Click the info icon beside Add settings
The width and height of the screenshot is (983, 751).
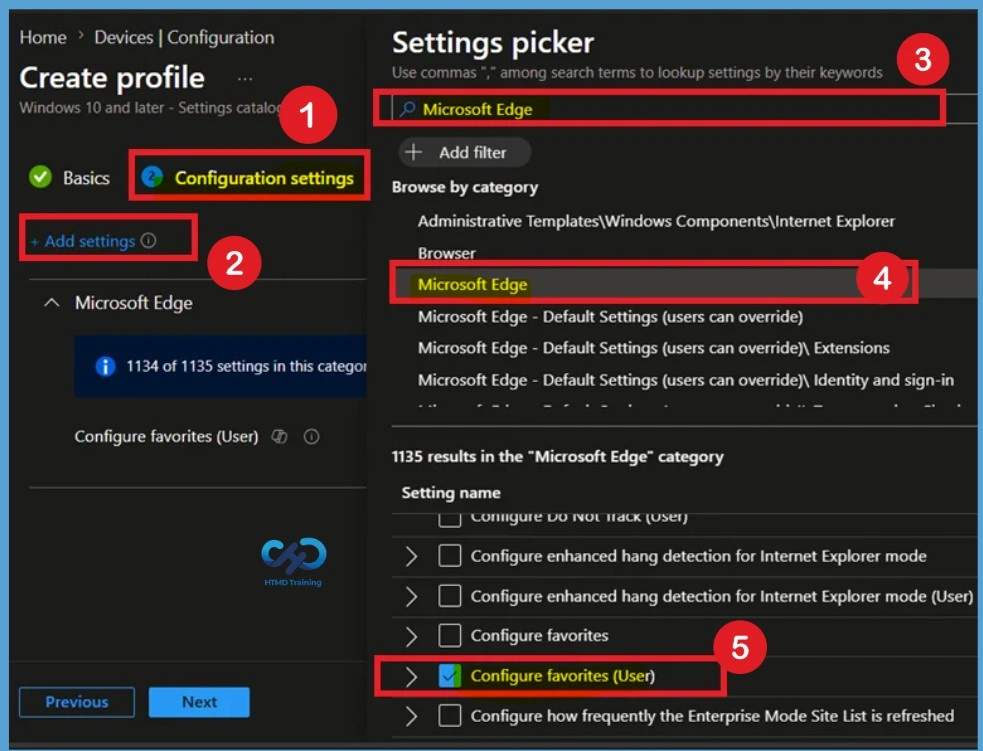coord(149,241)
